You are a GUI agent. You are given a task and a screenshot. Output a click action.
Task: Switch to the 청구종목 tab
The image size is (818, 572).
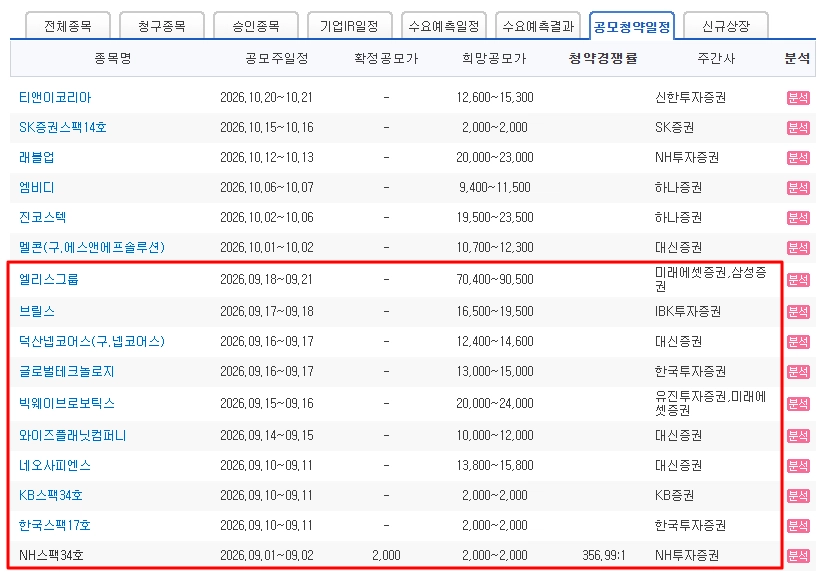tap(162, 26)
